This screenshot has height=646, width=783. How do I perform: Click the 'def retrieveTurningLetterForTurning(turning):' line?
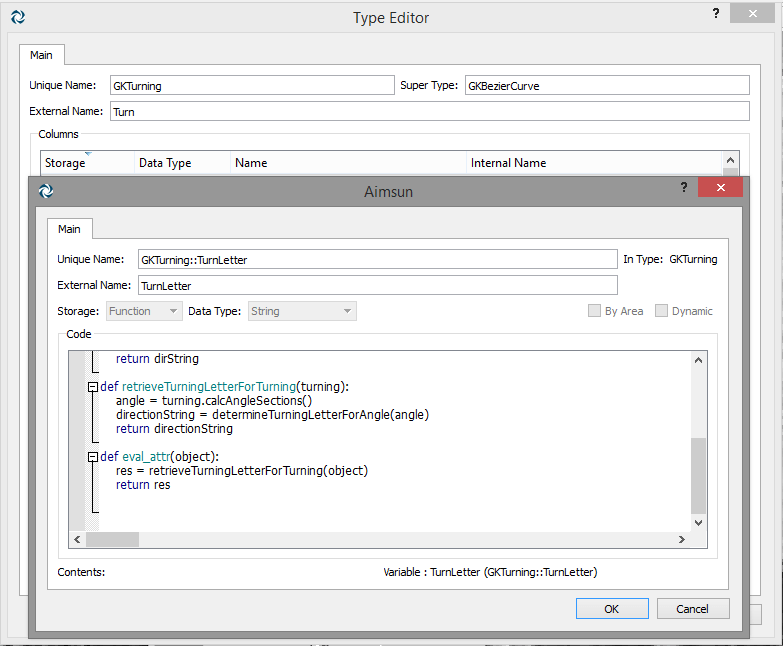coord(224,387)
